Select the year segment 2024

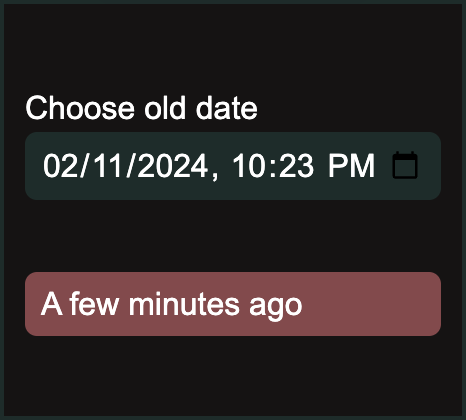(x=172, y=166)
